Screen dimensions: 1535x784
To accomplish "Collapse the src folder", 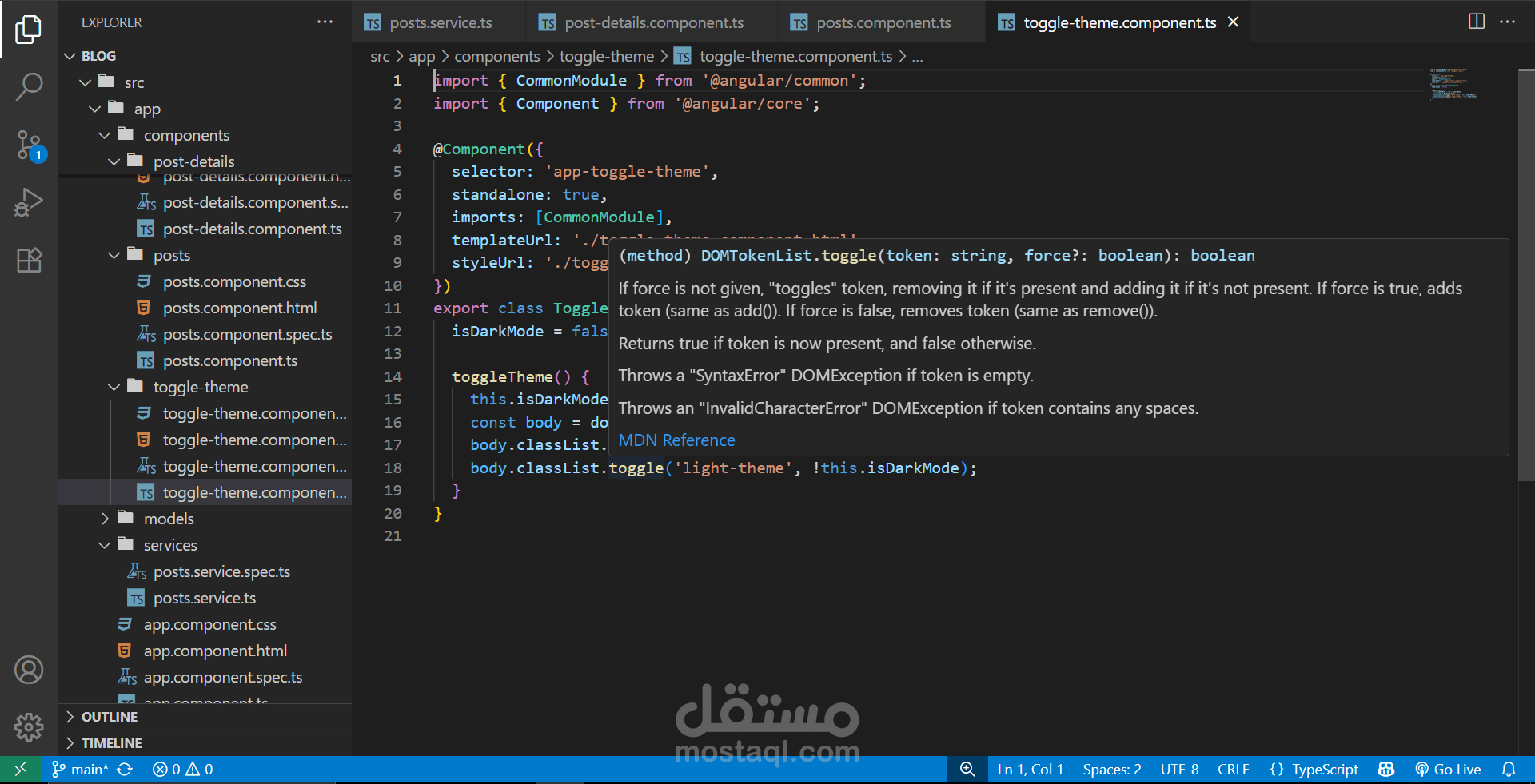I will click(85, 82).
